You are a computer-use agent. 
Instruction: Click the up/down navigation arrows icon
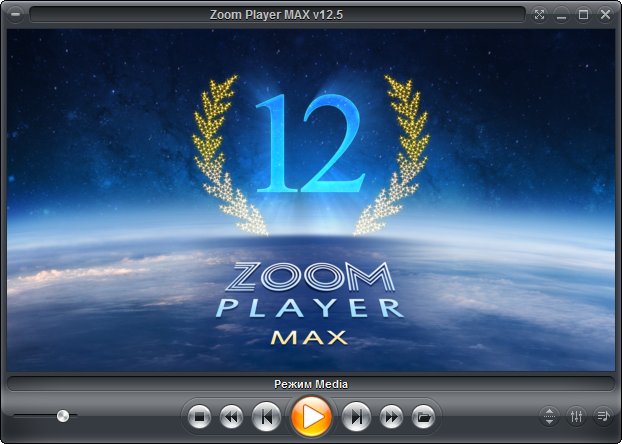pos(550,416)
